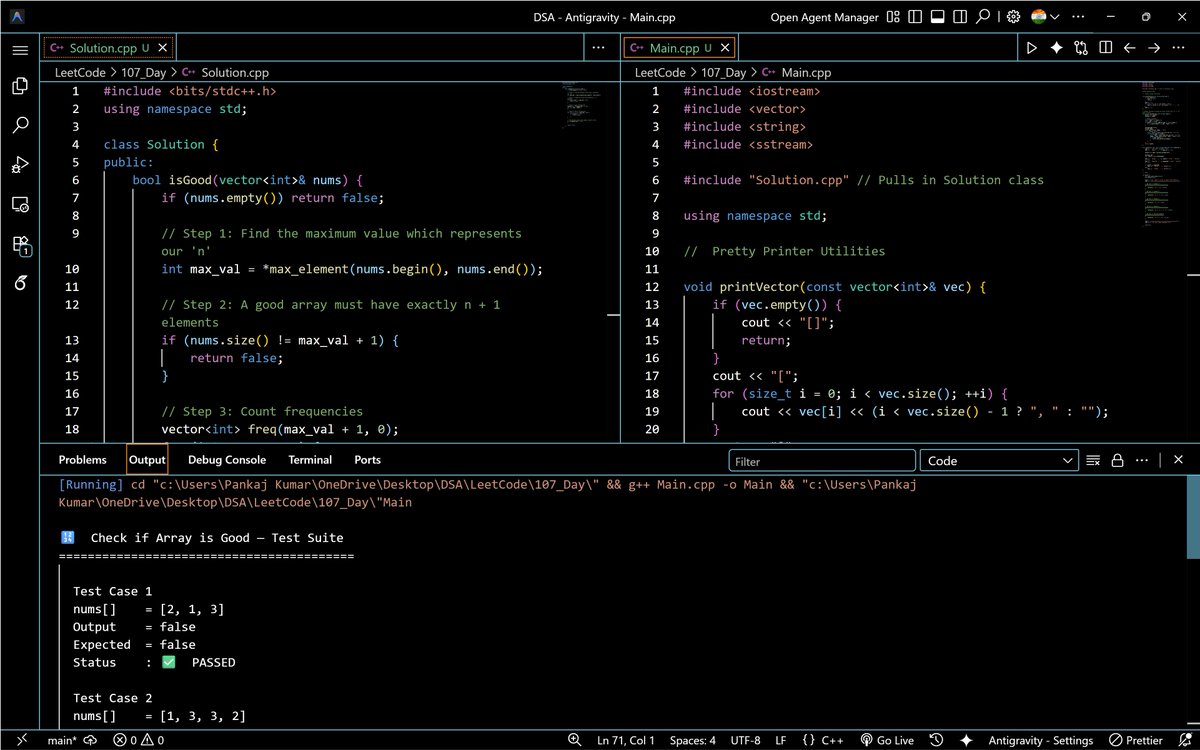This screenshot has height=750, width=1200.
Task: Open the Run and Debug view
Action: (20, 165)
